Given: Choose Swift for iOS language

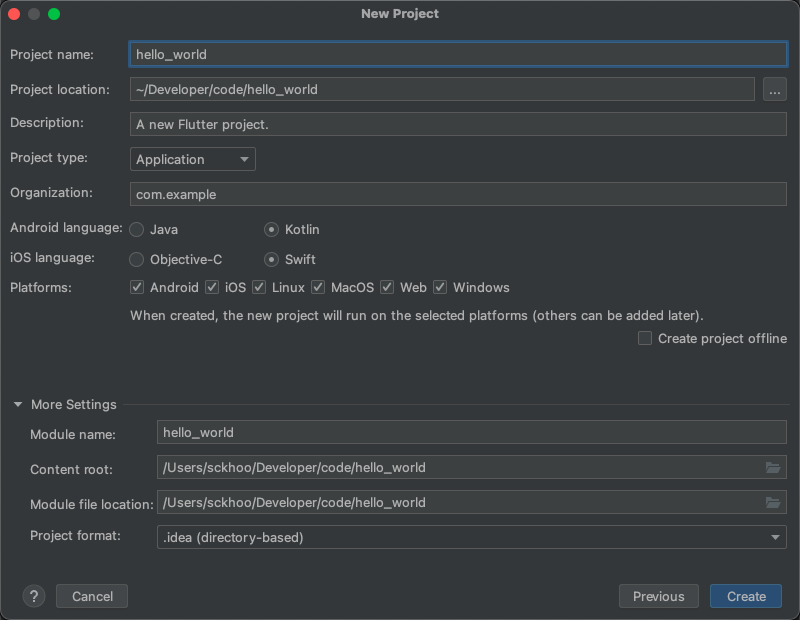Looking at the screenshot, I should (271, 260).
